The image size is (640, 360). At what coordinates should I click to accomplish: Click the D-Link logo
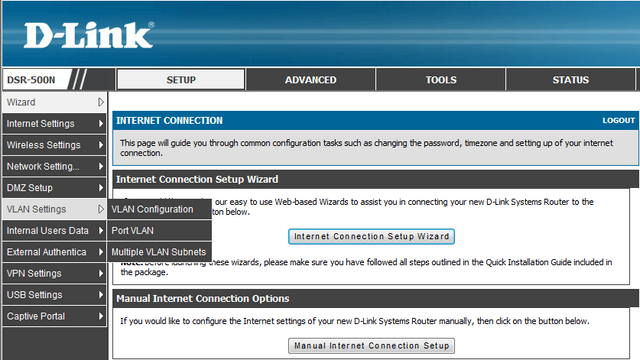click(89, 35)
